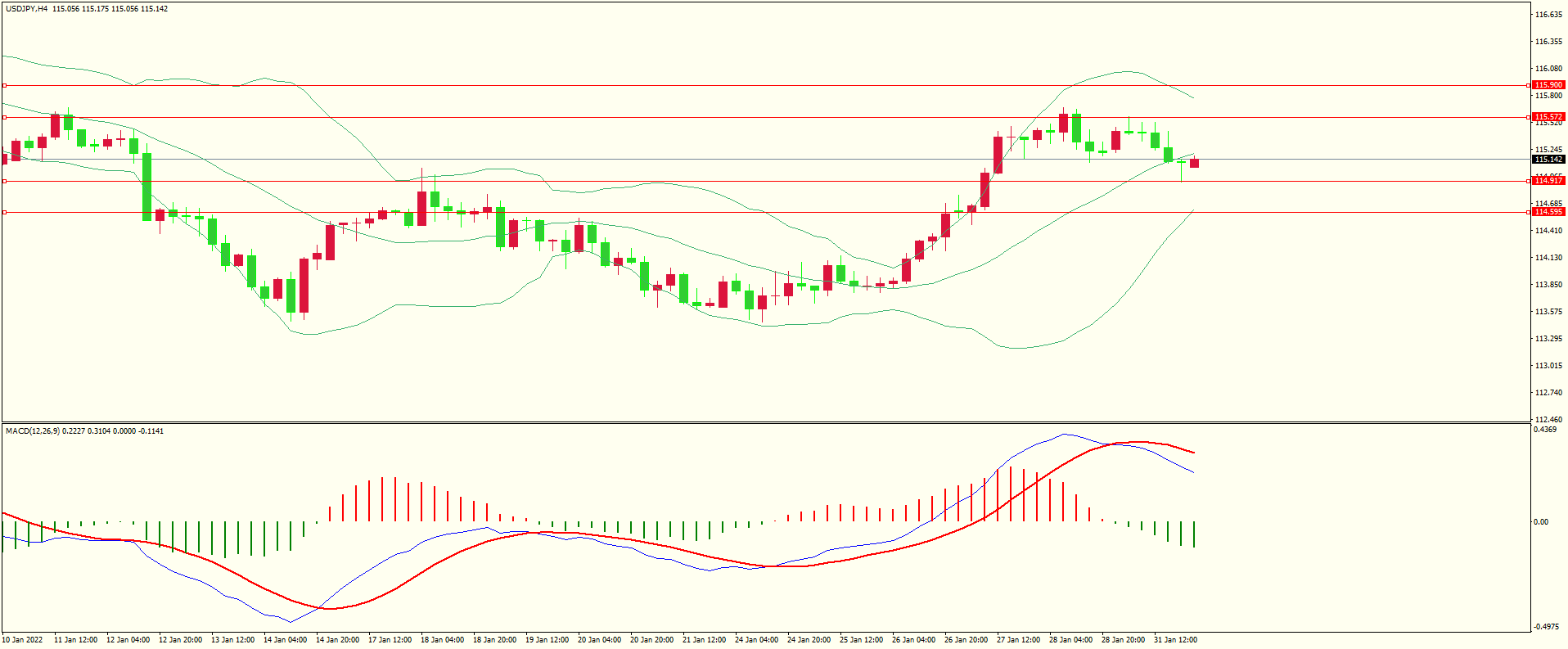Click the -0.4975 MACD scale value
This screenshot has width=1568, height=649.
point(1547,627)
